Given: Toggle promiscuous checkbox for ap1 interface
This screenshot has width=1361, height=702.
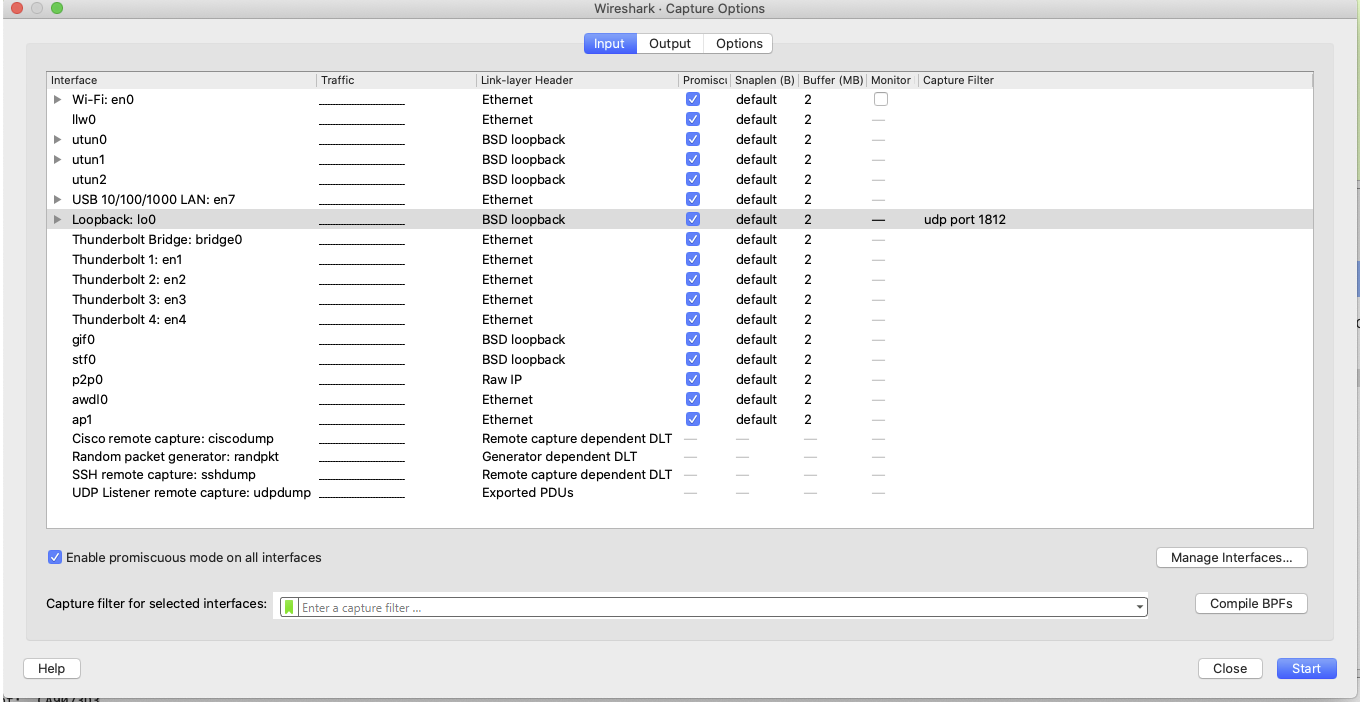Looking at the screenshot, I should click(x=692, y=419).
